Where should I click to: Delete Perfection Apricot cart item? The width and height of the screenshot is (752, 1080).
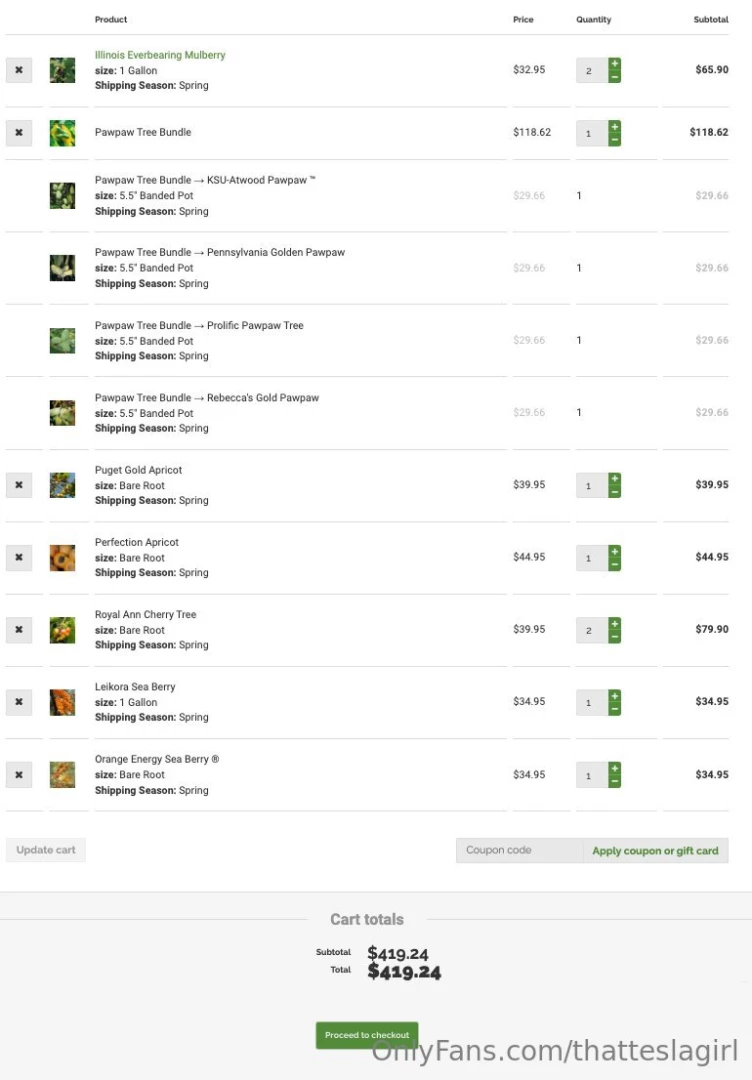[19, 557]
